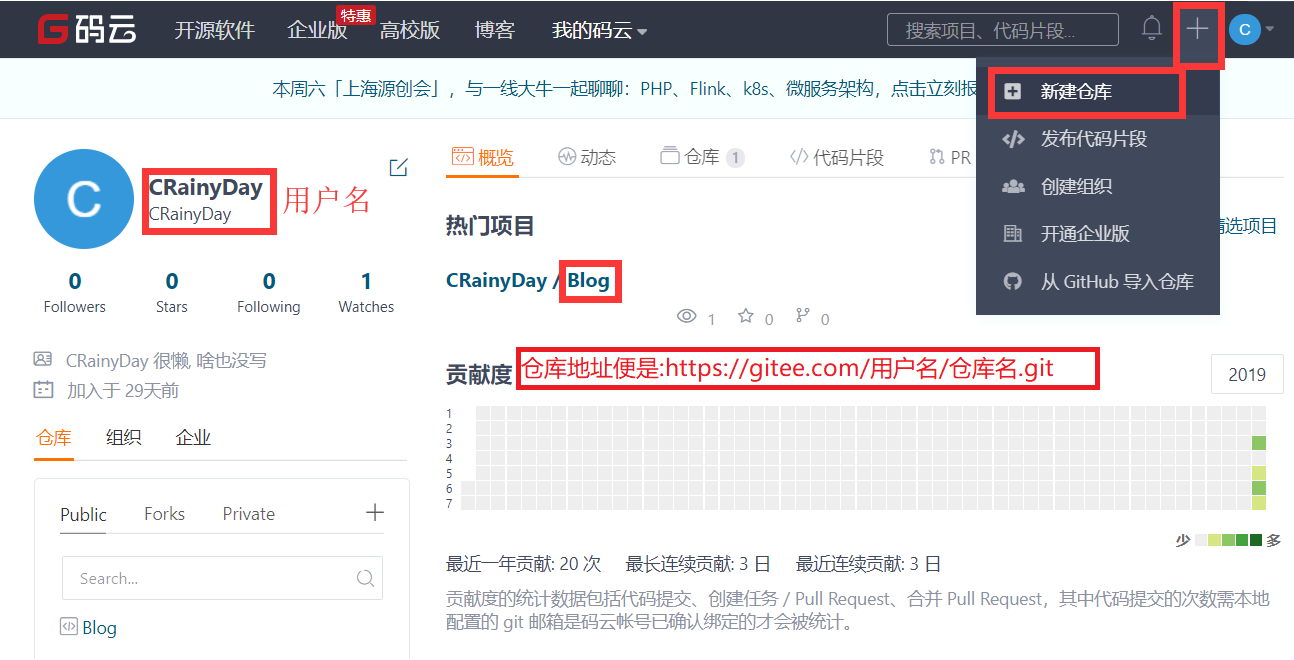Click the code icon beside sidebar Blog
The height and width of the screenshot is (660, 1294).
click(x=69, y=627)
